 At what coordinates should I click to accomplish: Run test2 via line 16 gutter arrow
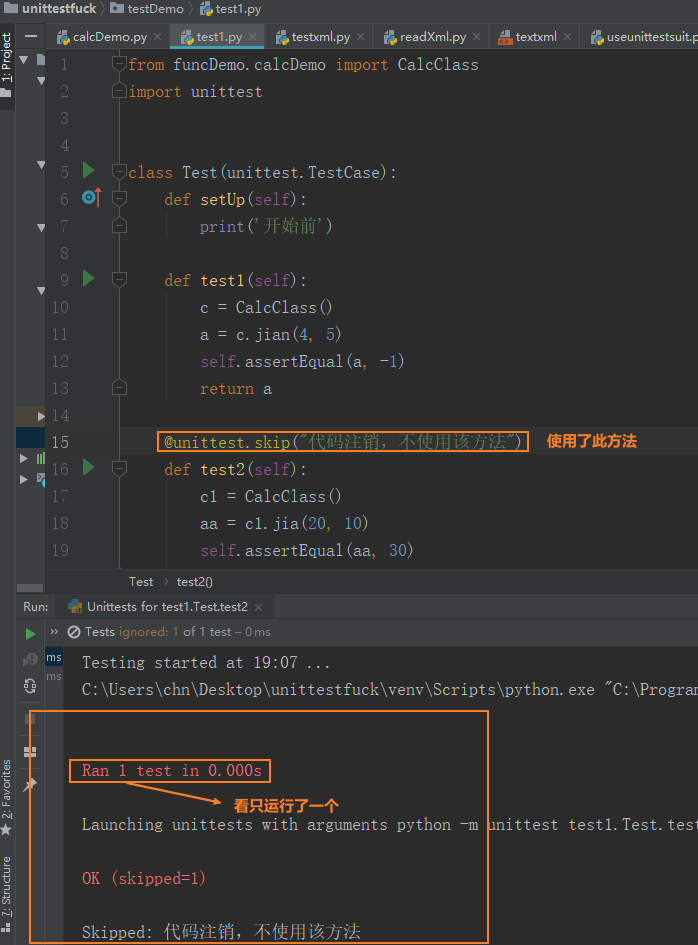pos(89,467)
